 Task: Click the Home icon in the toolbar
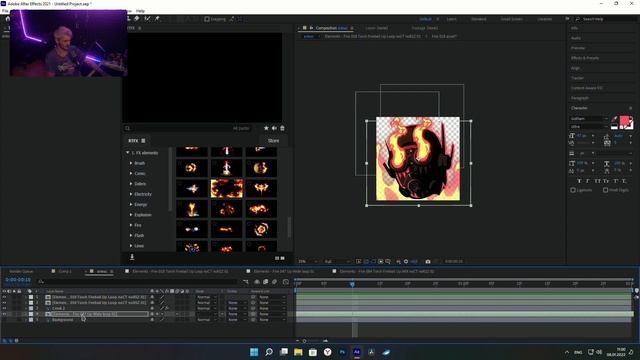pos(7,19)
